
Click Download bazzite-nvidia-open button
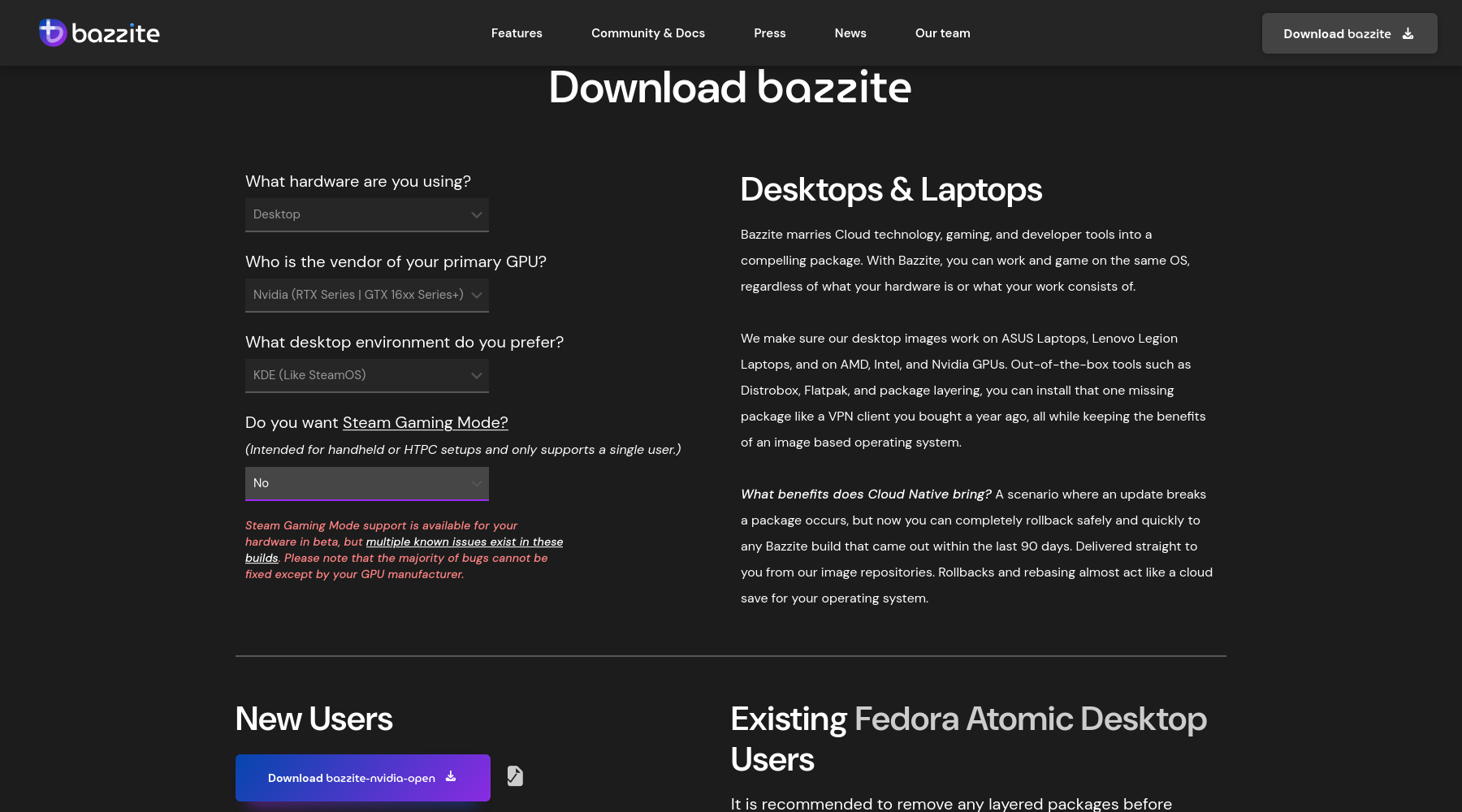coord(363,778)
